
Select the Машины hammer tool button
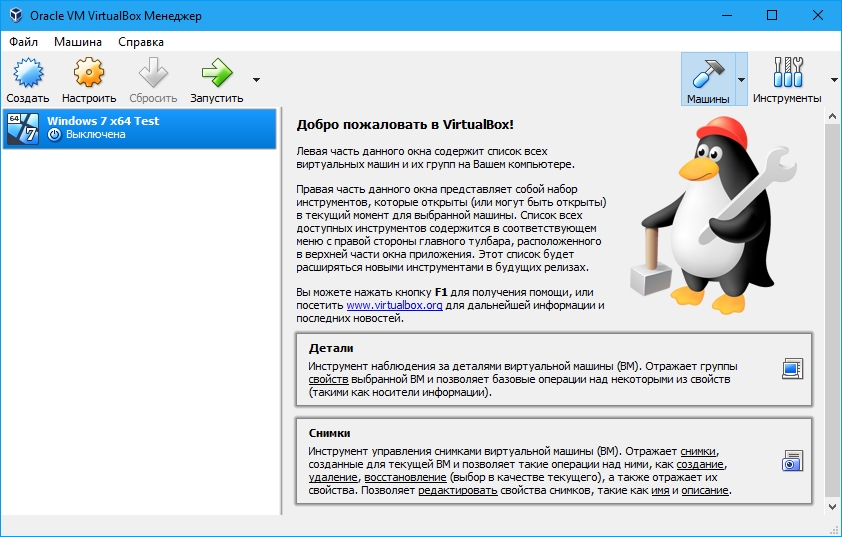[708, 79]
